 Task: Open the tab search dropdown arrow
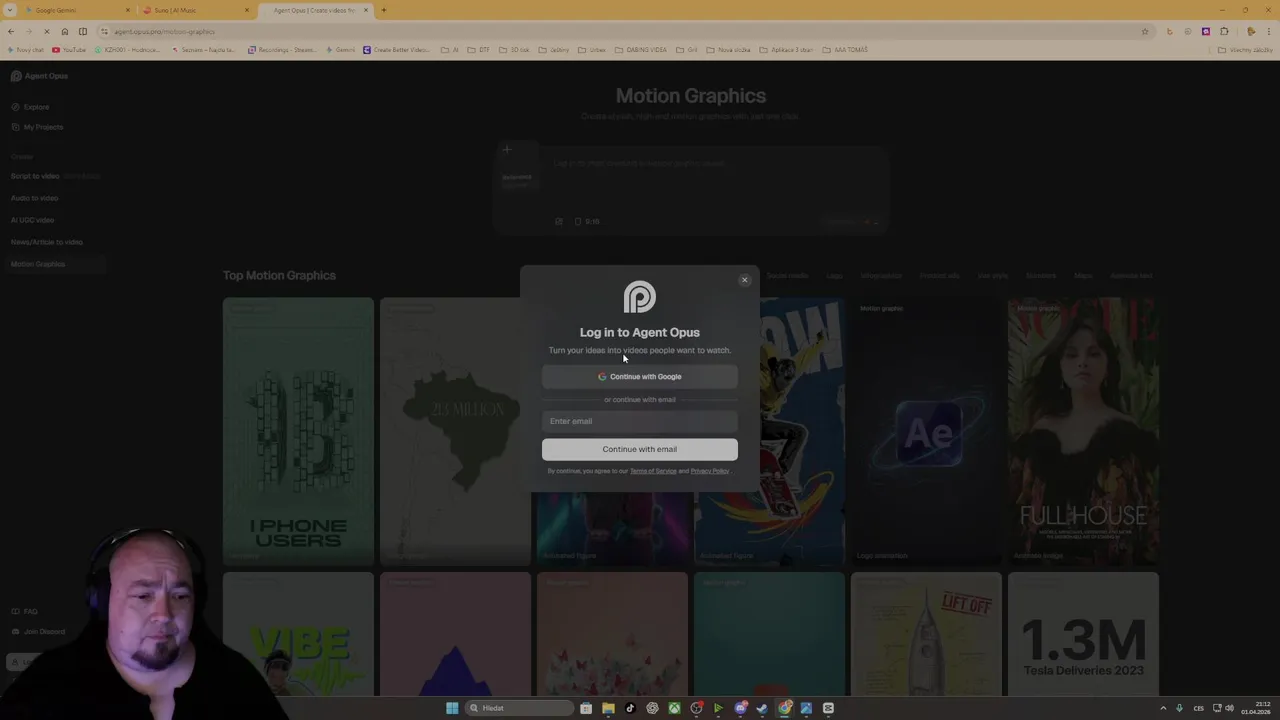point(10,10)
